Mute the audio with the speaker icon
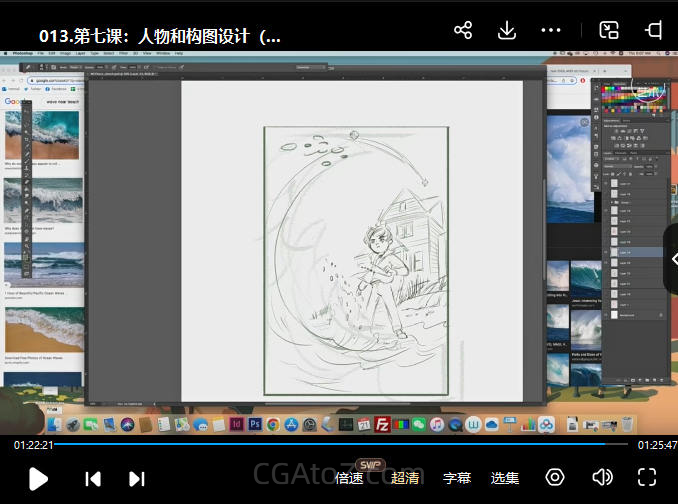This screenshot has width=678, height=504. coord(602,477)
